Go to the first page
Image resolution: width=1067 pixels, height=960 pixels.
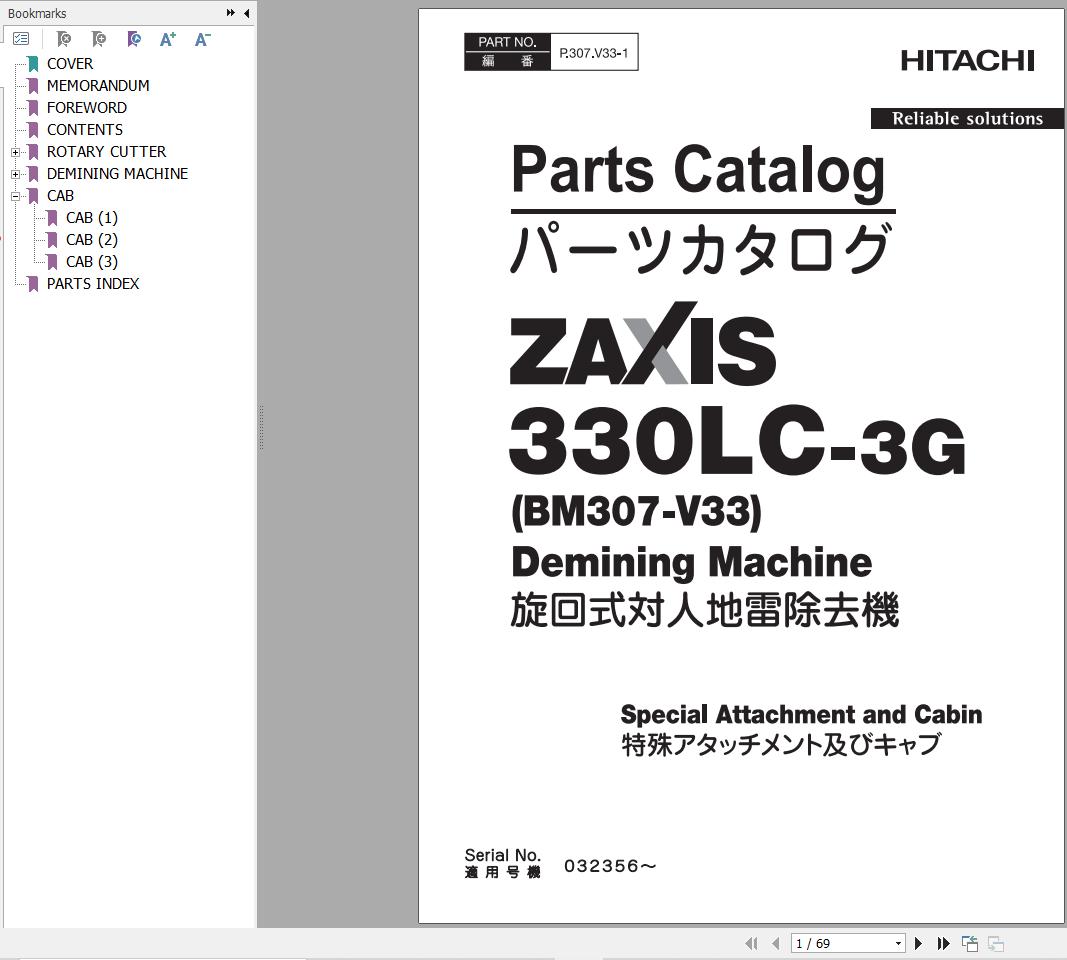click(x=751, y=943)
